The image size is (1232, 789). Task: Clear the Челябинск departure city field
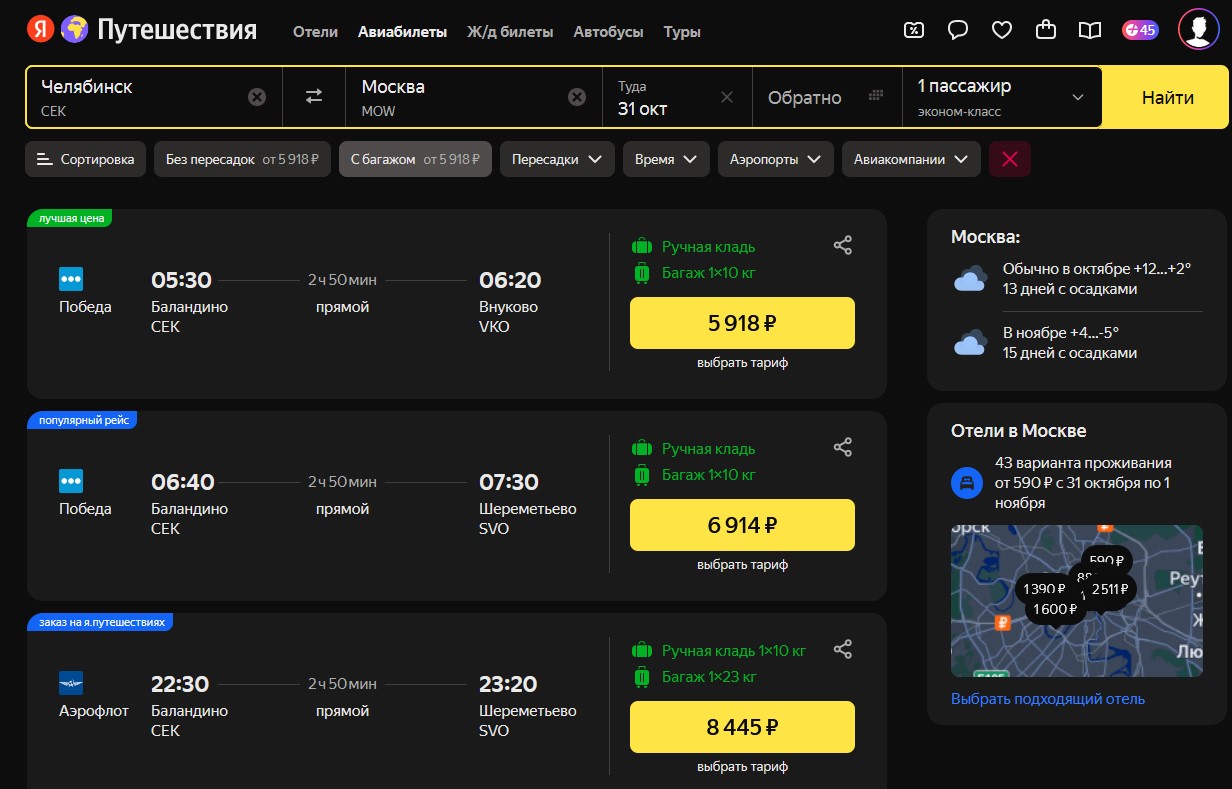[257, 97]
